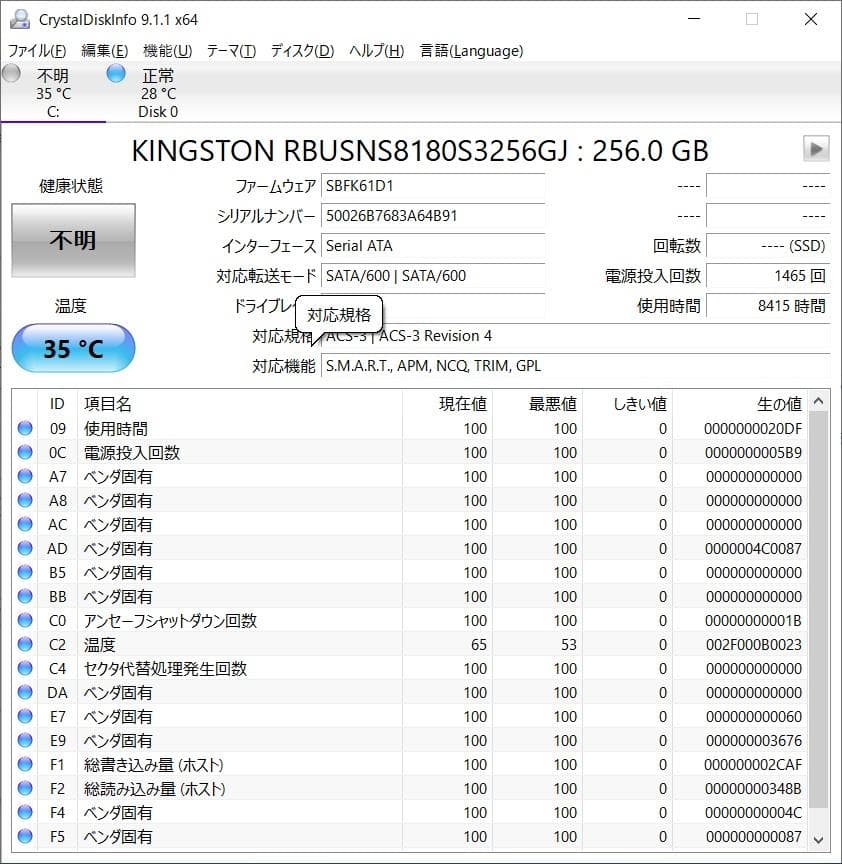Screen dimensions: 842x864
Task: Click the blue 35 °C temperature gauge
Action: 73,347
